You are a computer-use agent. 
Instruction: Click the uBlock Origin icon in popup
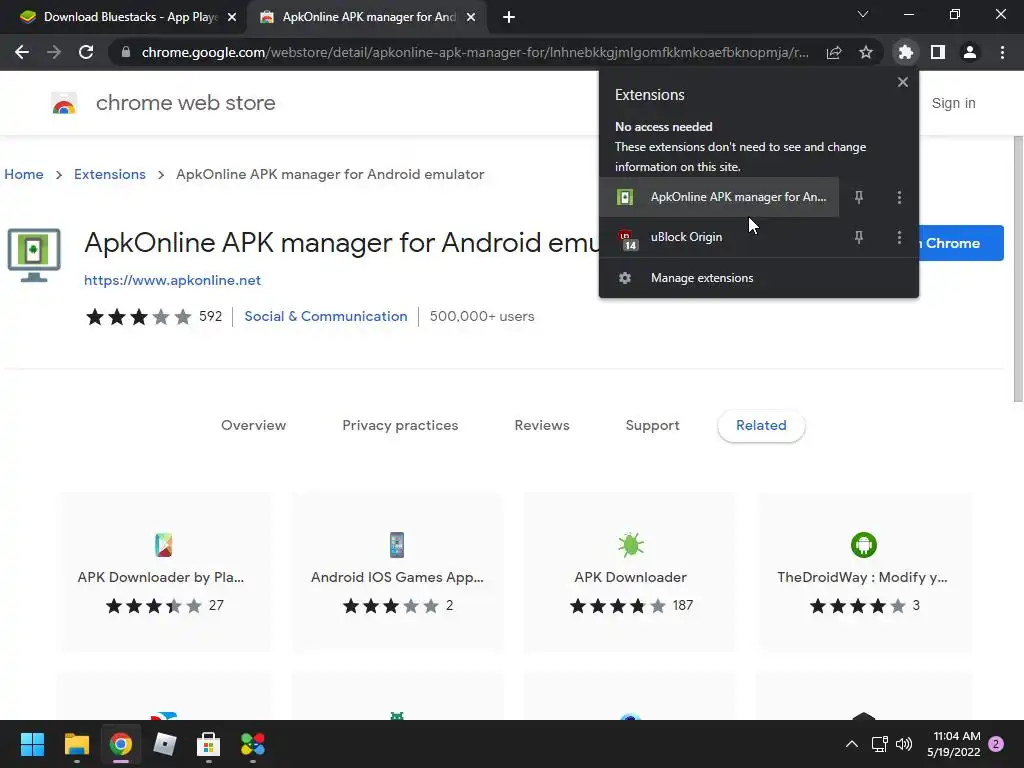(626, 239)
